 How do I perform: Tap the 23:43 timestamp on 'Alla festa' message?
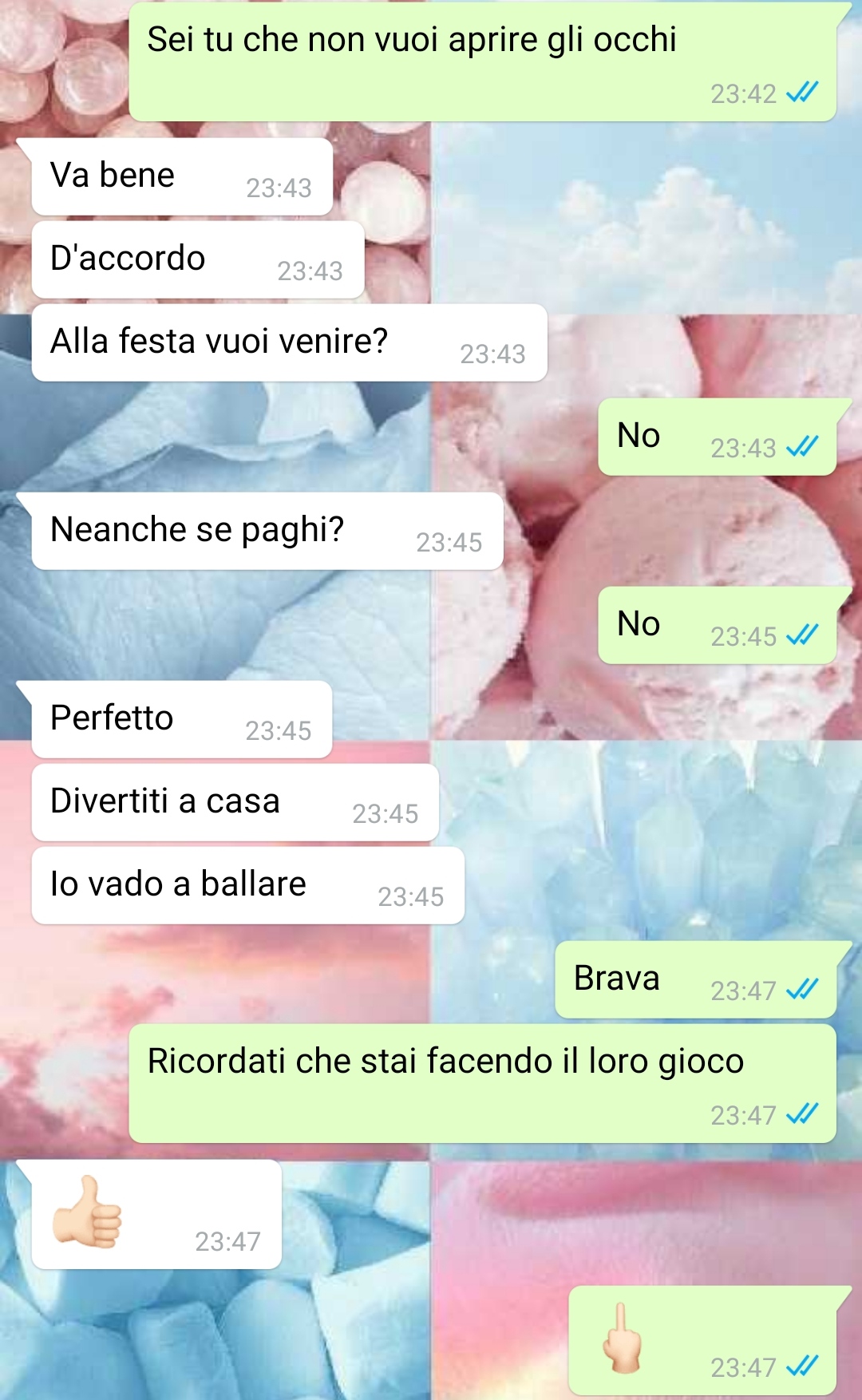tap(492, 354)
